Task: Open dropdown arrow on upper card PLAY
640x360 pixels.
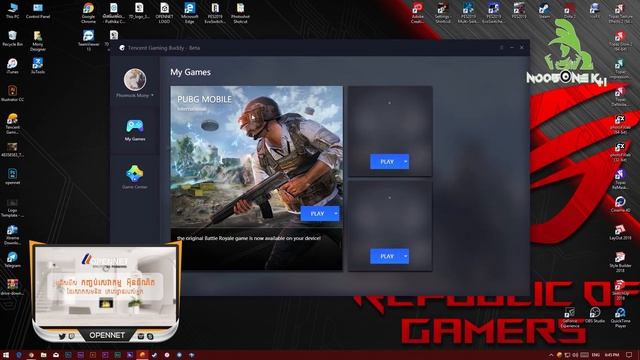Action: (x=405, y=162)
